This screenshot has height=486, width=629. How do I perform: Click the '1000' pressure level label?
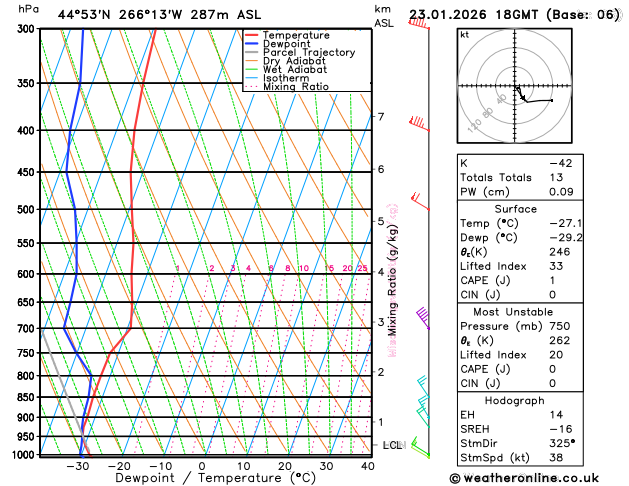pos(24,455)
